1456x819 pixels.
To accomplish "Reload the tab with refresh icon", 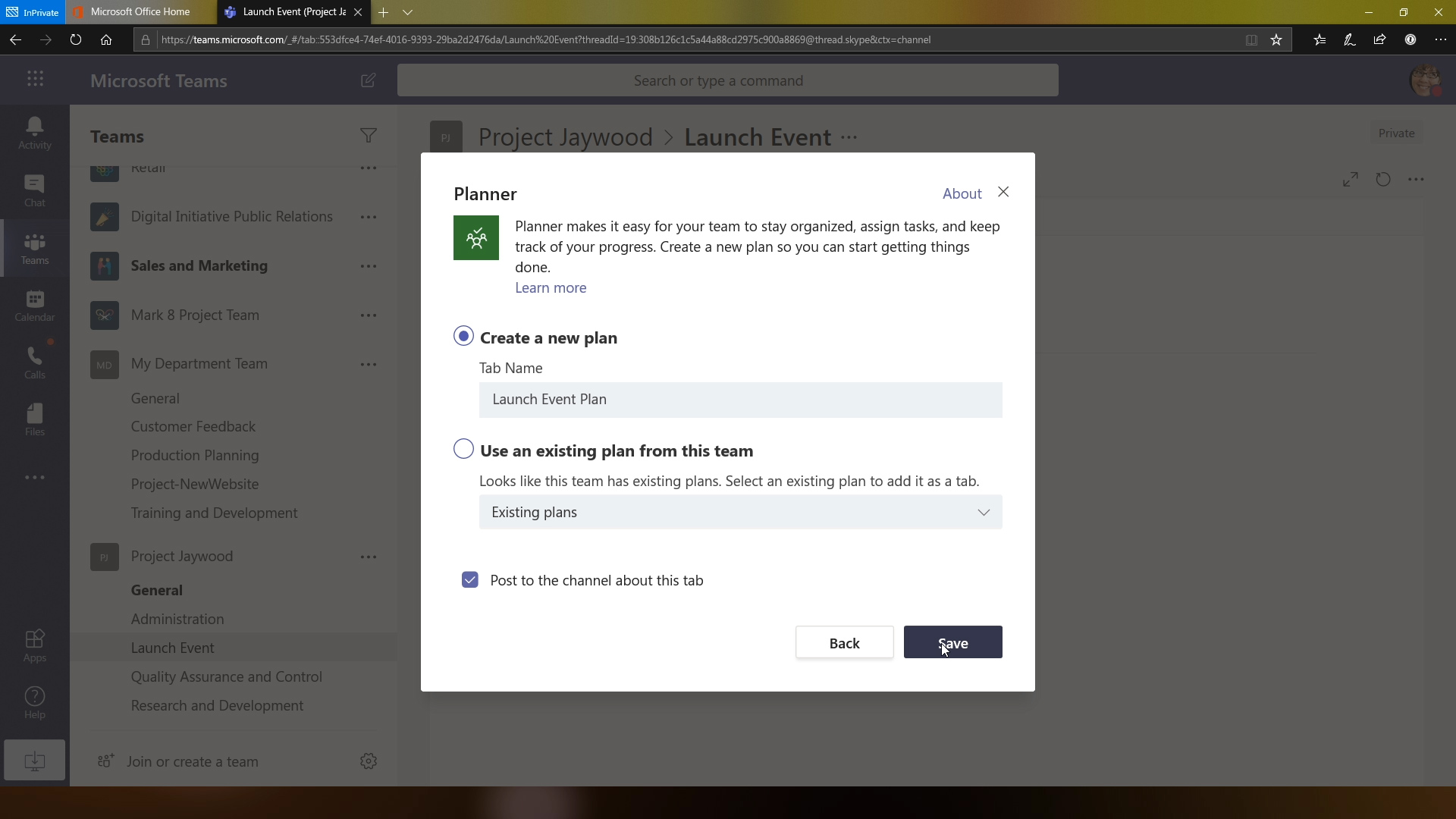I will point(1383,180).
